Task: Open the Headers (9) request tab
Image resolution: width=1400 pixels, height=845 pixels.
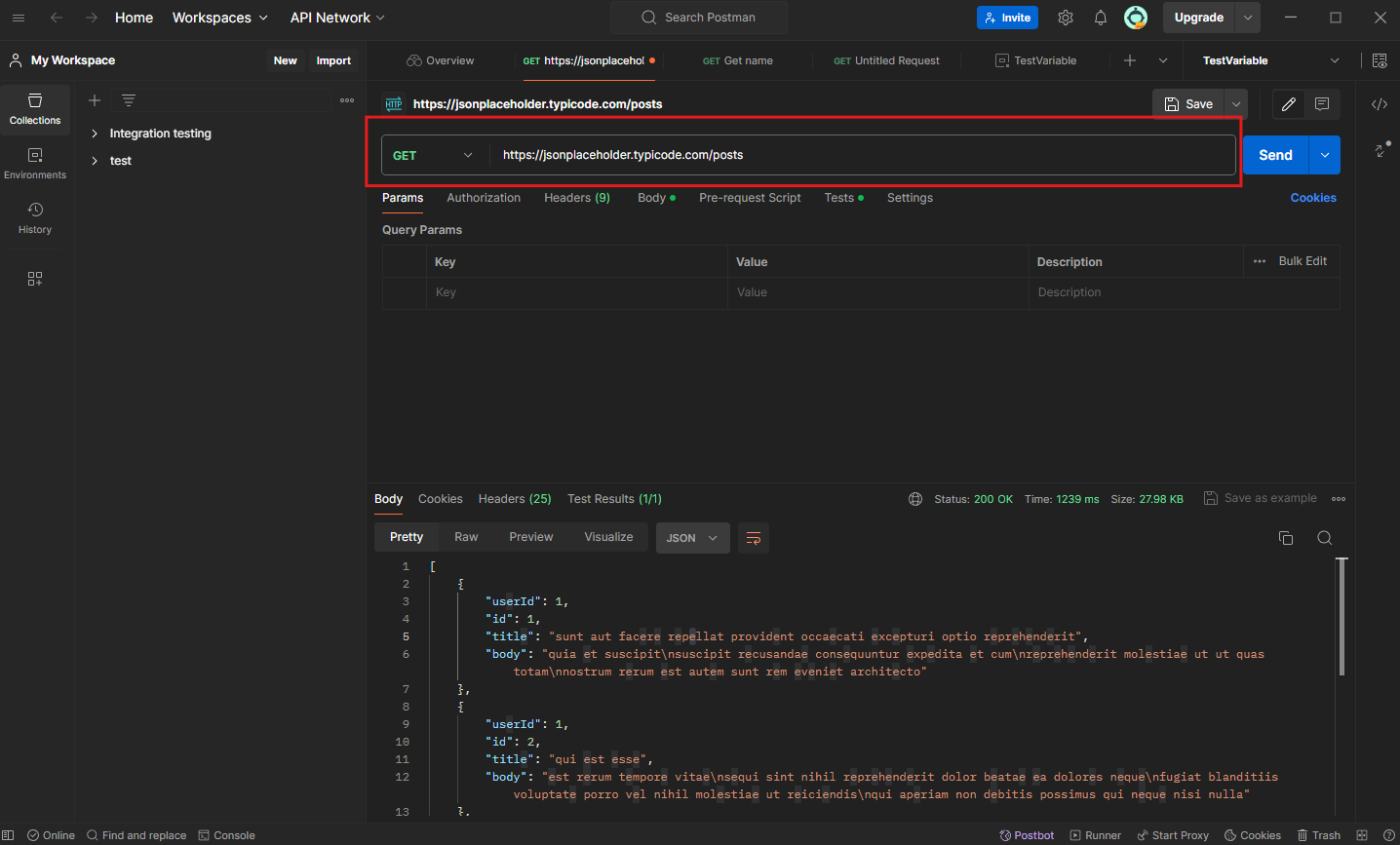Action: [x=577, y=198]
